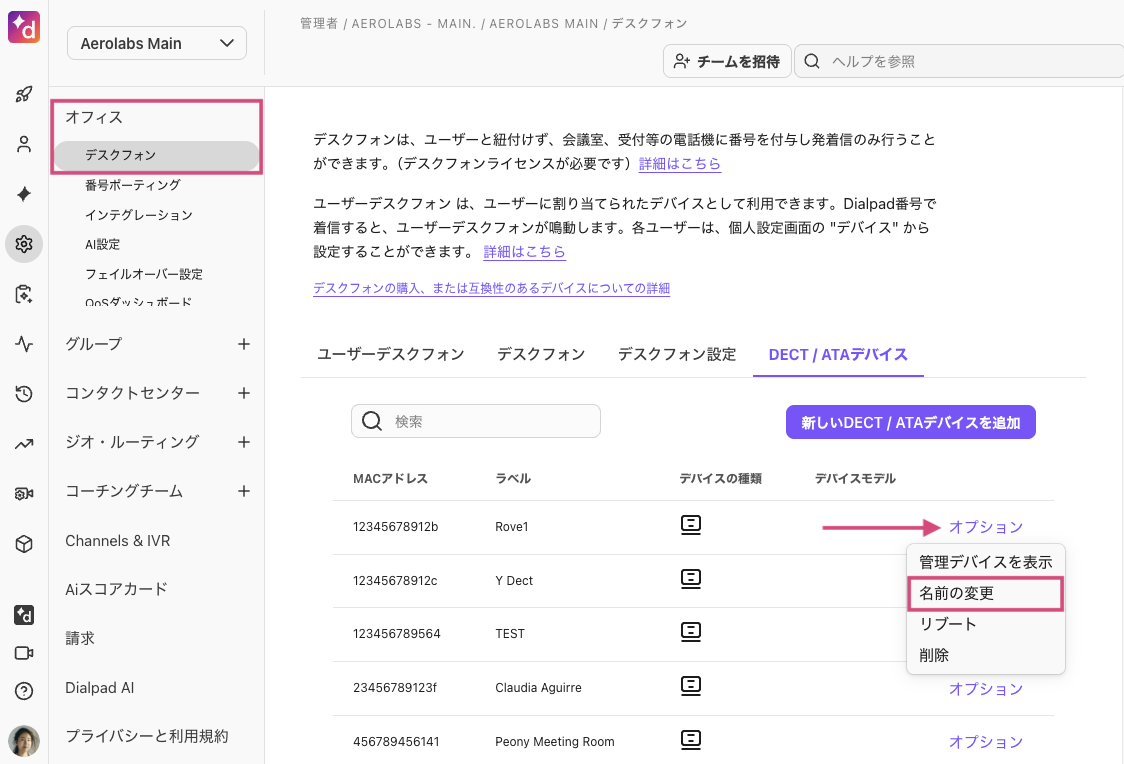1124x764 pixels.
Task: Click the AI sparkle icon in sidebar
Action: (x=24, y=194)
